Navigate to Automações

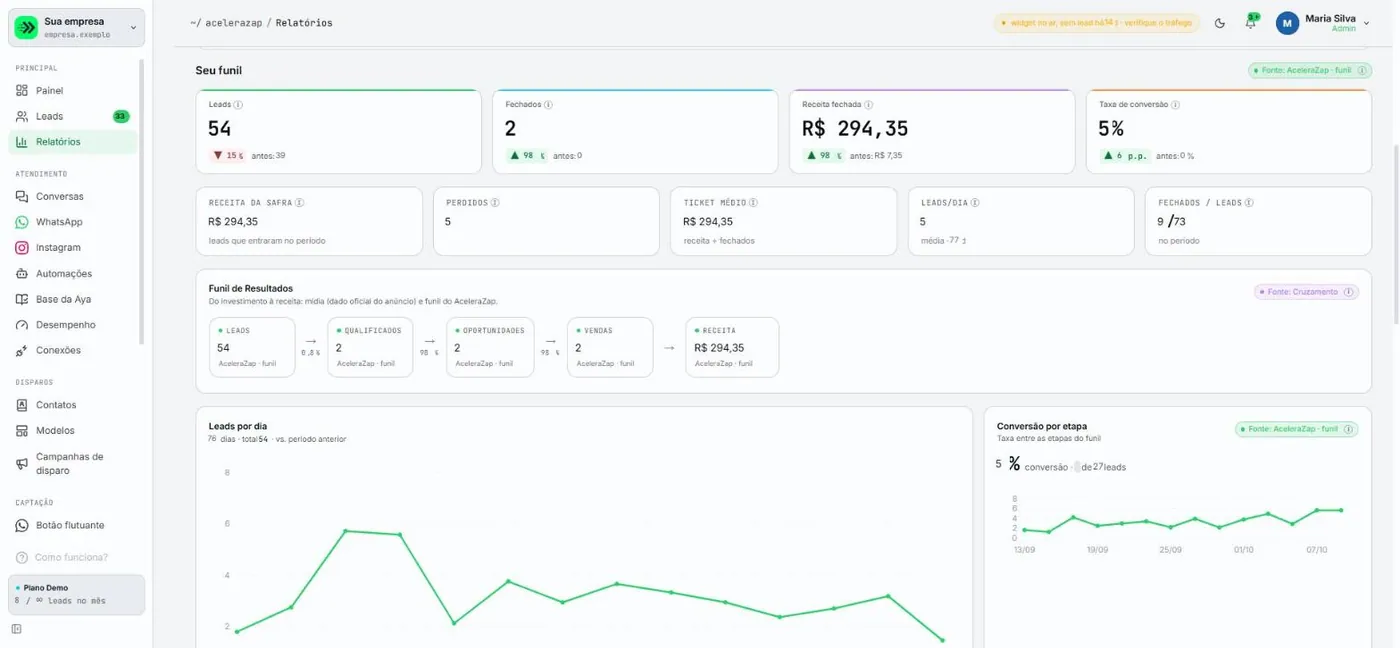[x=73, y=274]
